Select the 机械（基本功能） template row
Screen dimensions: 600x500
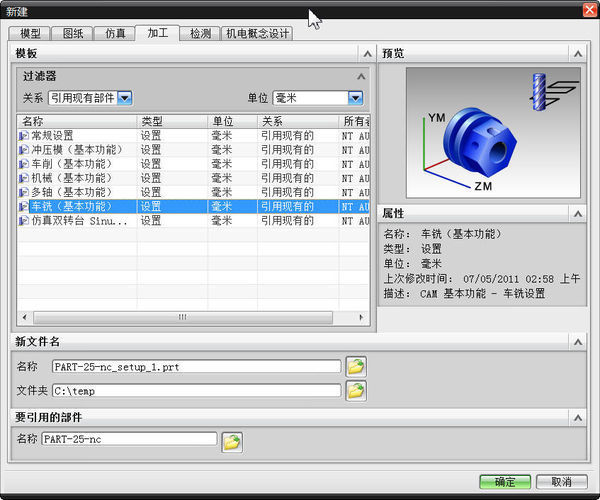point(193,178)
